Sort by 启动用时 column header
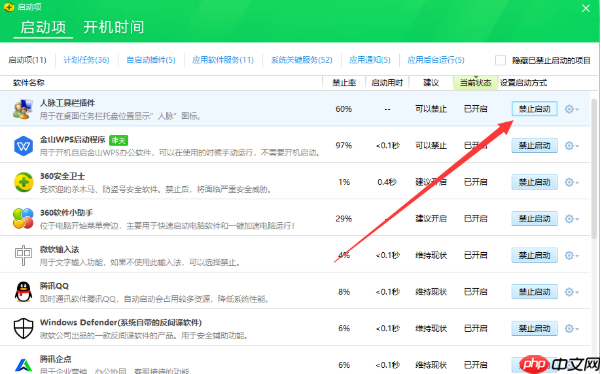 point(387,83)
